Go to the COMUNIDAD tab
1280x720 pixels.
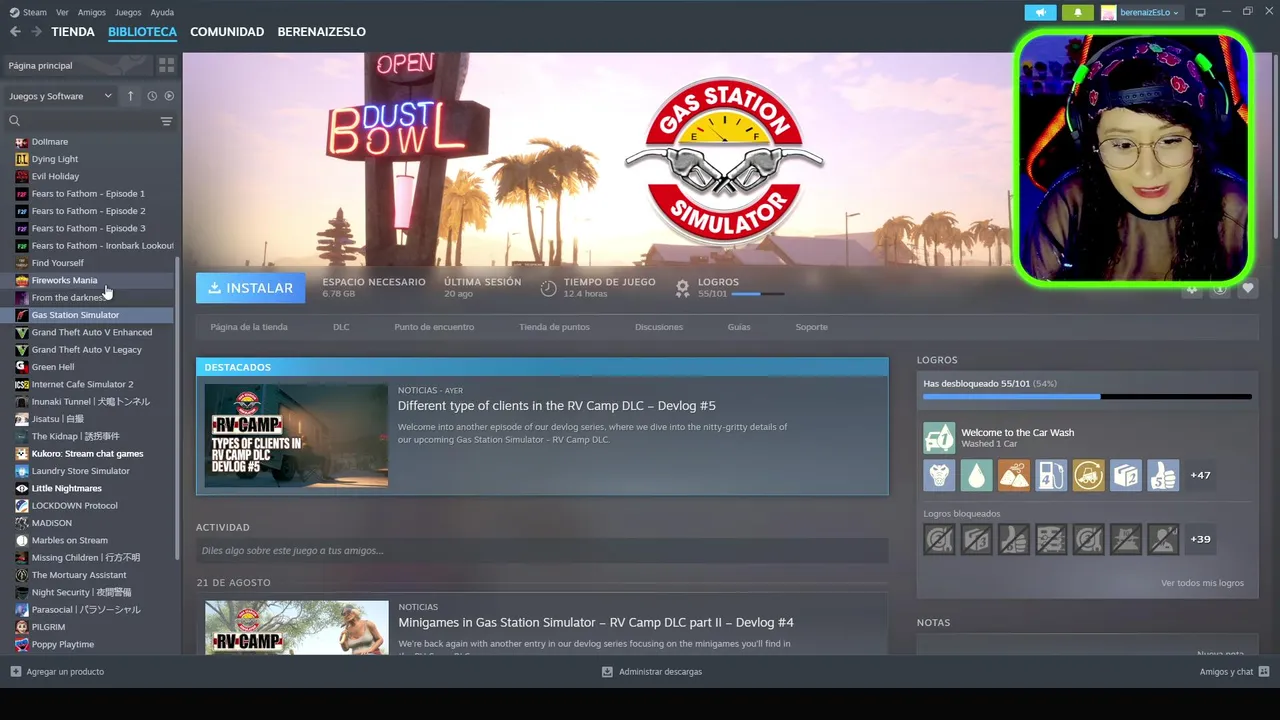227,32
